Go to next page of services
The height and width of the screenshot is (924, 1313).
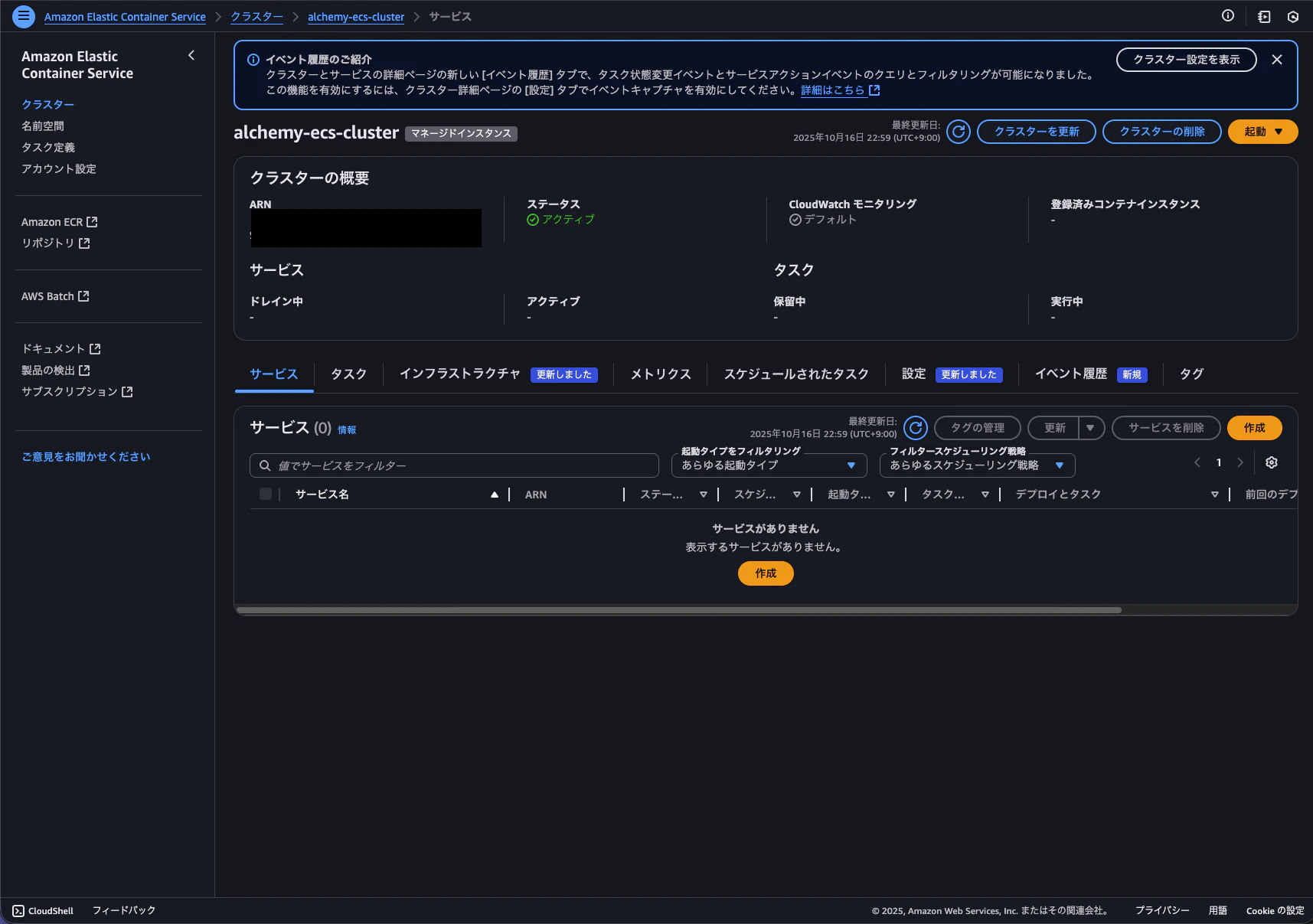click(x=1240, y=462)
